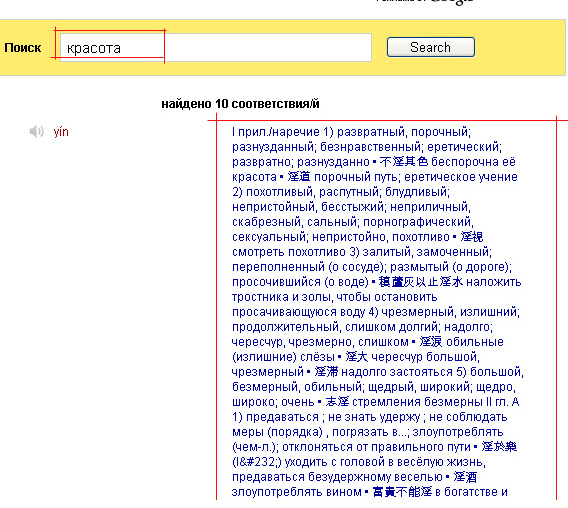Click the Поиск label
This screenshot has width=568, height=508.
[22, 48]
